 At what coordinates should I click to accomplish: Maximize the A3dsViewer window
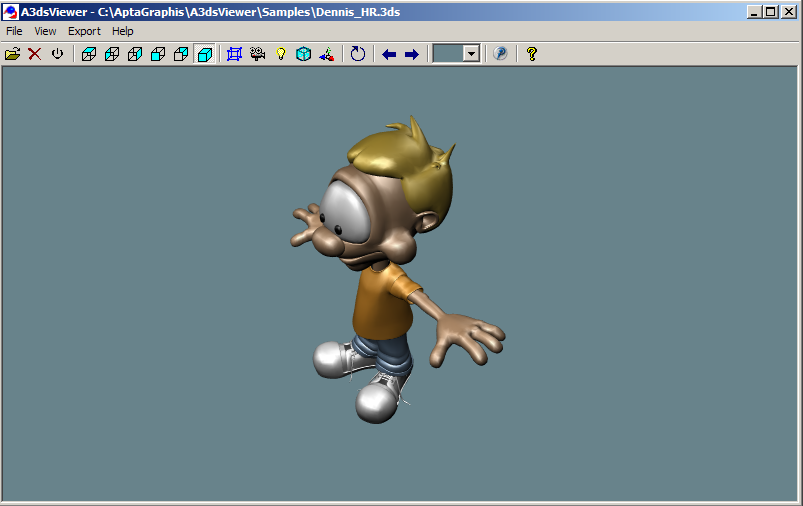[771, 12]
